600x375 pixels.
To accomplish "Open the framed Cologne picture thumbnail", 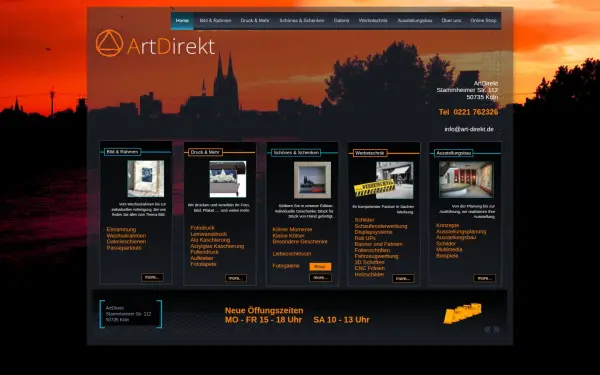I will click(x=312, y=180).
